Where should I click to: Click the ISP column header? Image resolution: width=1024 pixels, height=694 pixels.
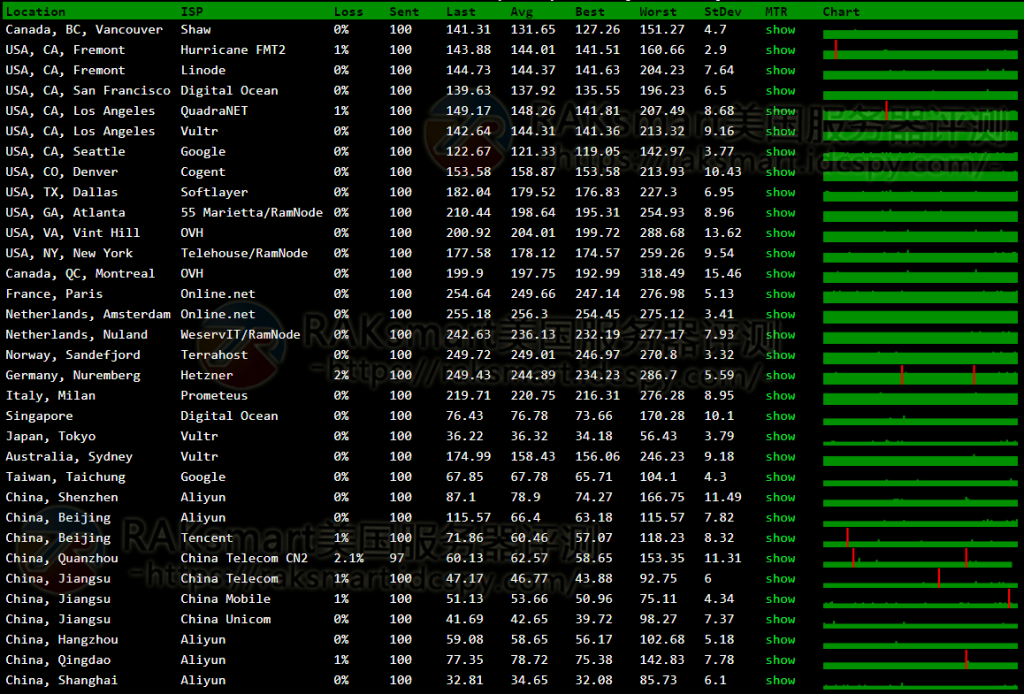pyautogui.click(x=192, y=12)
